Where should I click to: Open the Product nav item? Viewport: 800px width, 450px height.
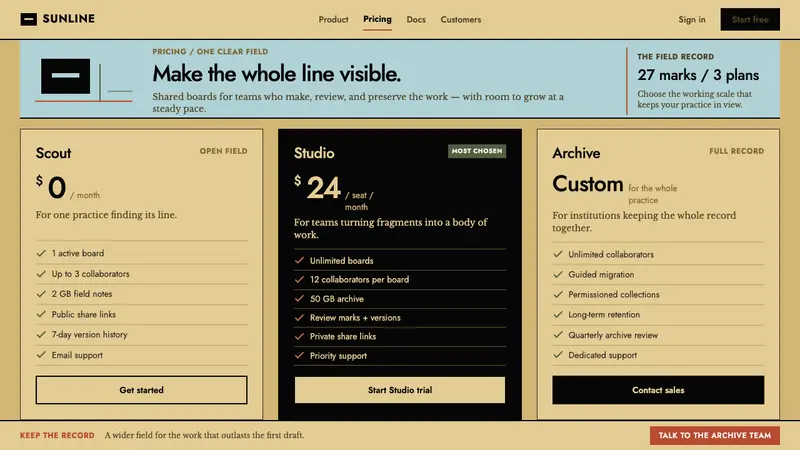(x=333, y=19)
